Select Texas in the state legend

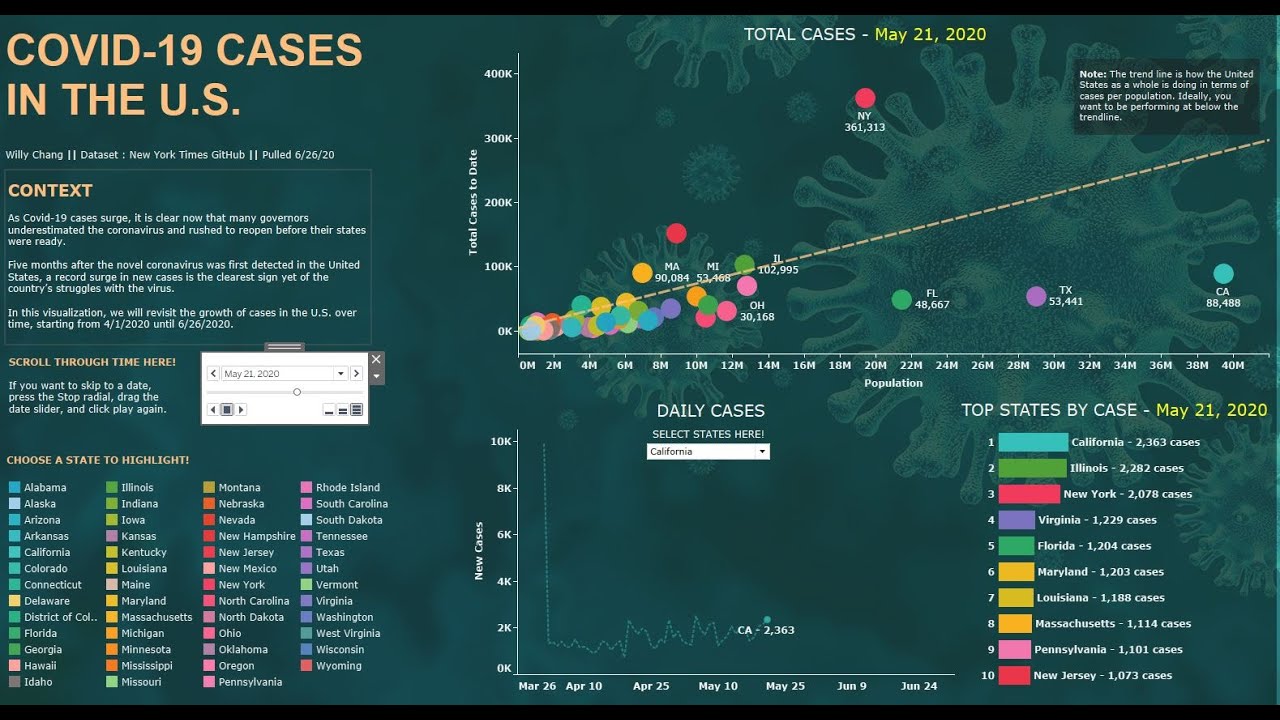322,552
